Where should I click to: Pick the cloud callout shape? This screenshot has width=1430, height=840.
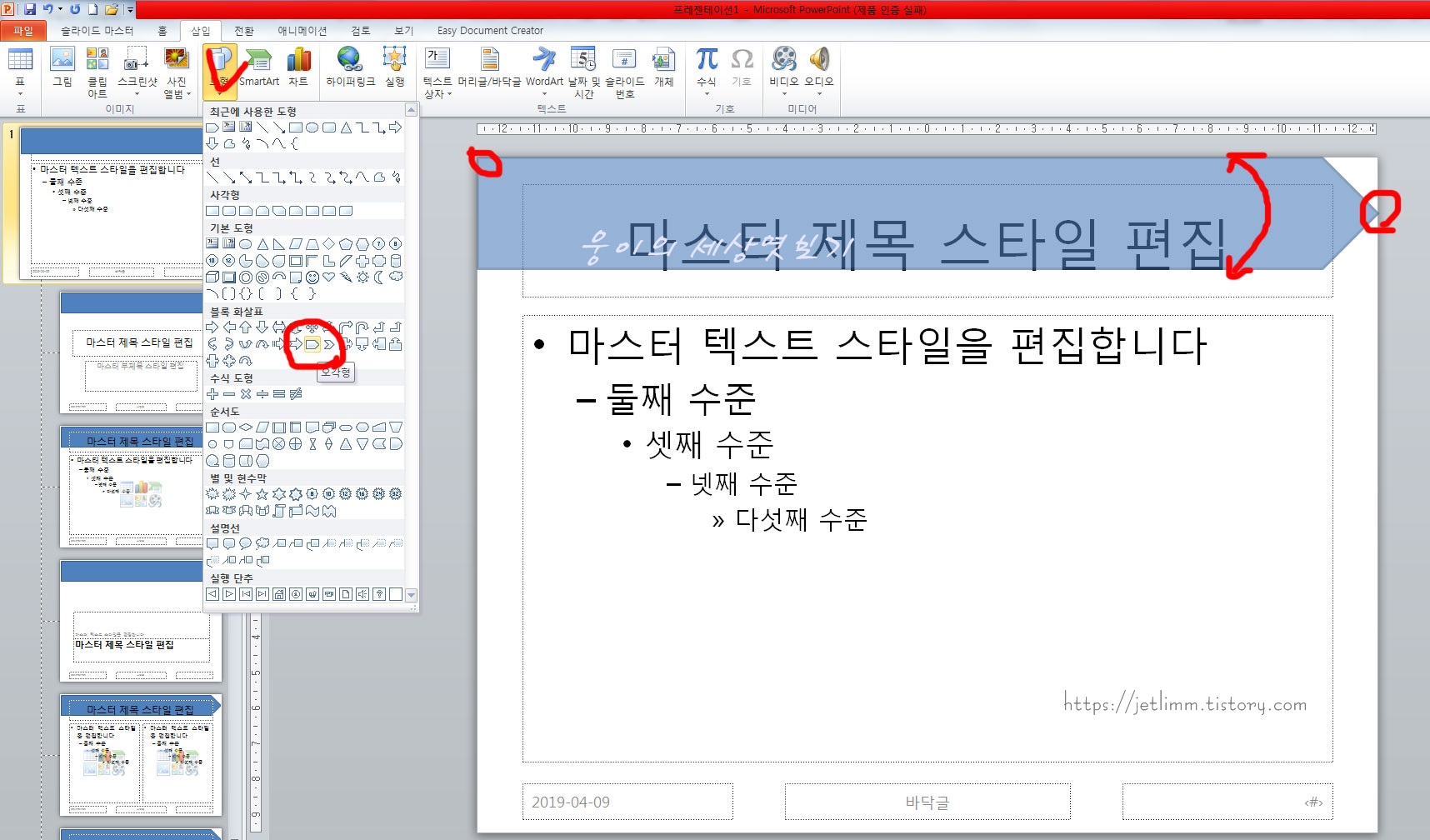pyautogui.click(x=262, y=543)
